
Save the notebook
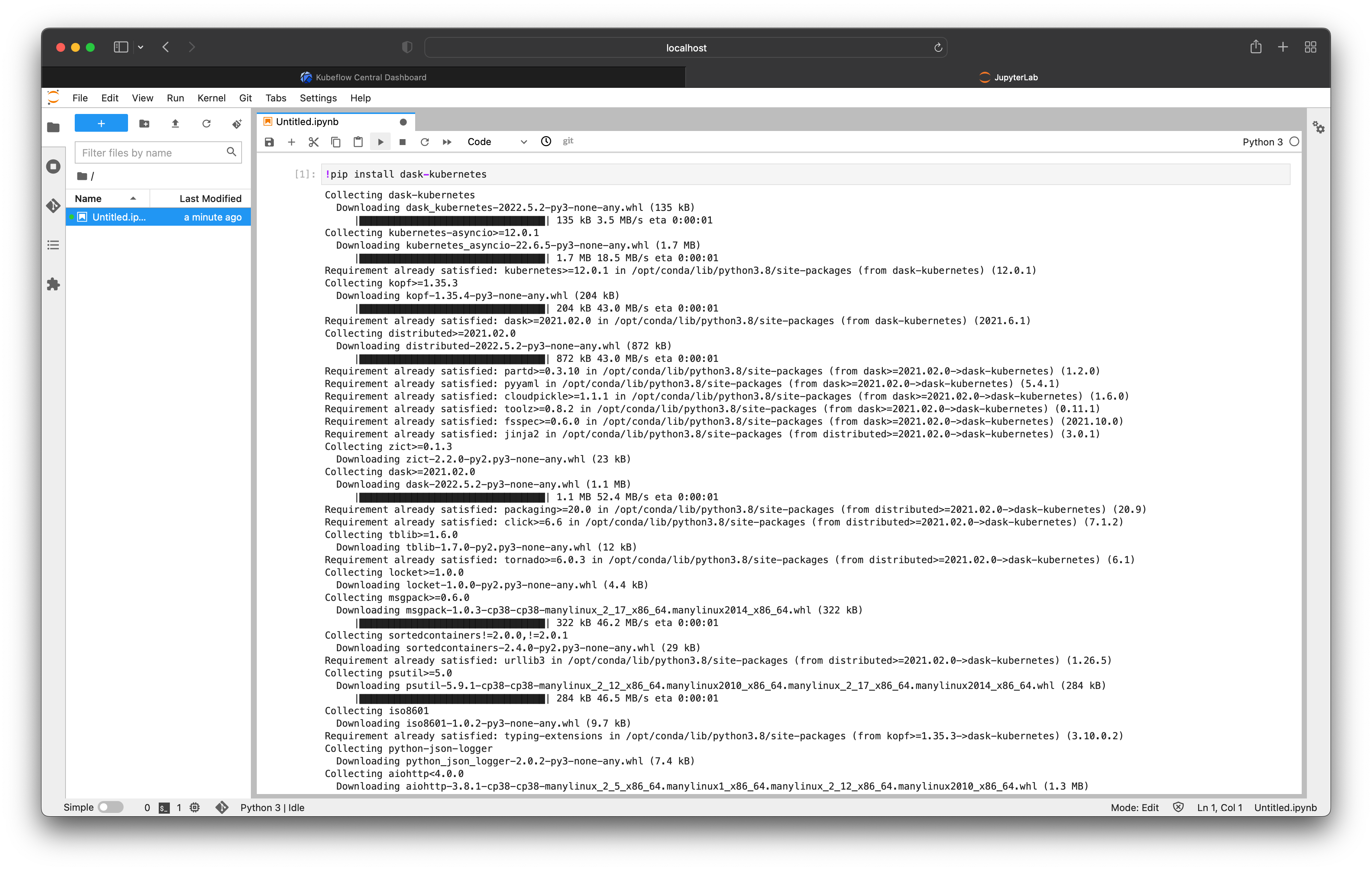tap(269, 142)
